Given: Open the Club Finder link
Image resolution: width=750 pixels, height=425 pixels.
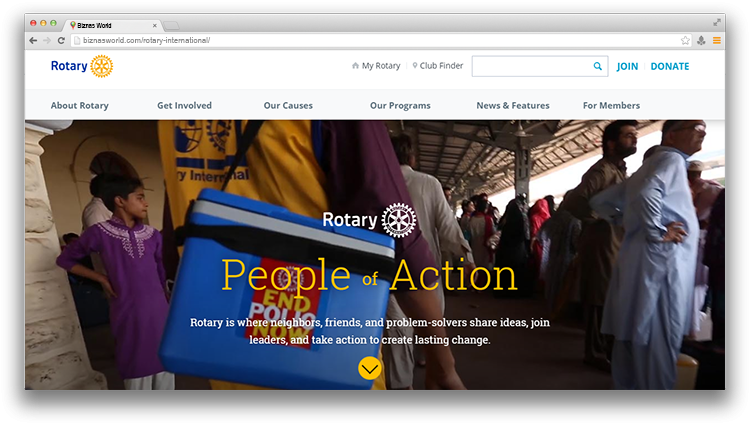Looking at the screenshot, I should point(438,66).
